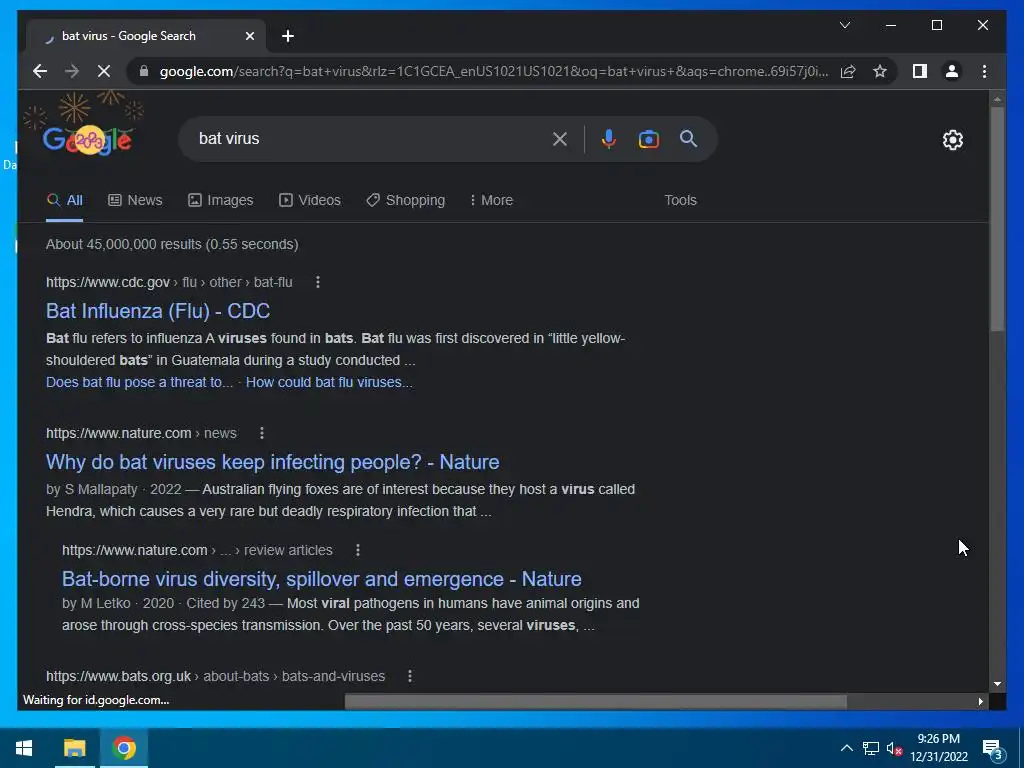Image resolution: width=1024 pixels, height=768 pixels.
Task: Open 'Does bat flu pose a threat to...' link
Action: 139,382
